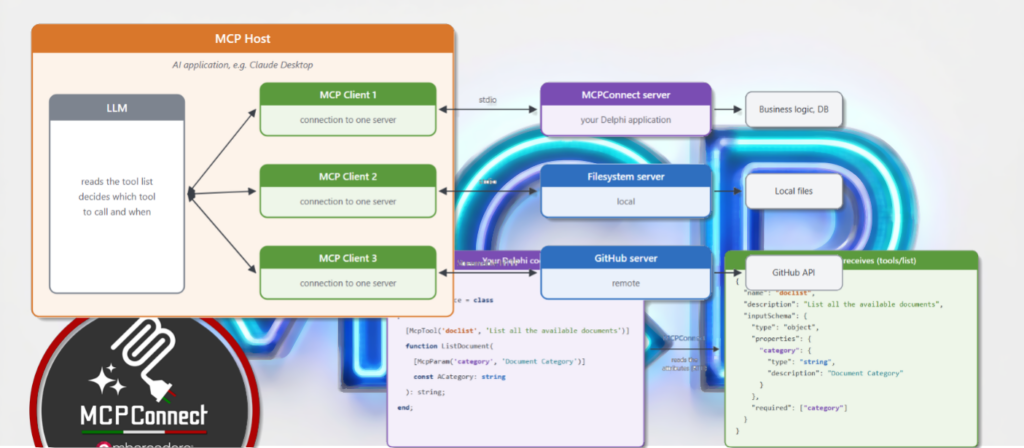The height and width of the screenshot is (448, 1024).
Task: Select the 'AI application, e.g. Claude Desktop' subtitle
Action: [242, 65]
